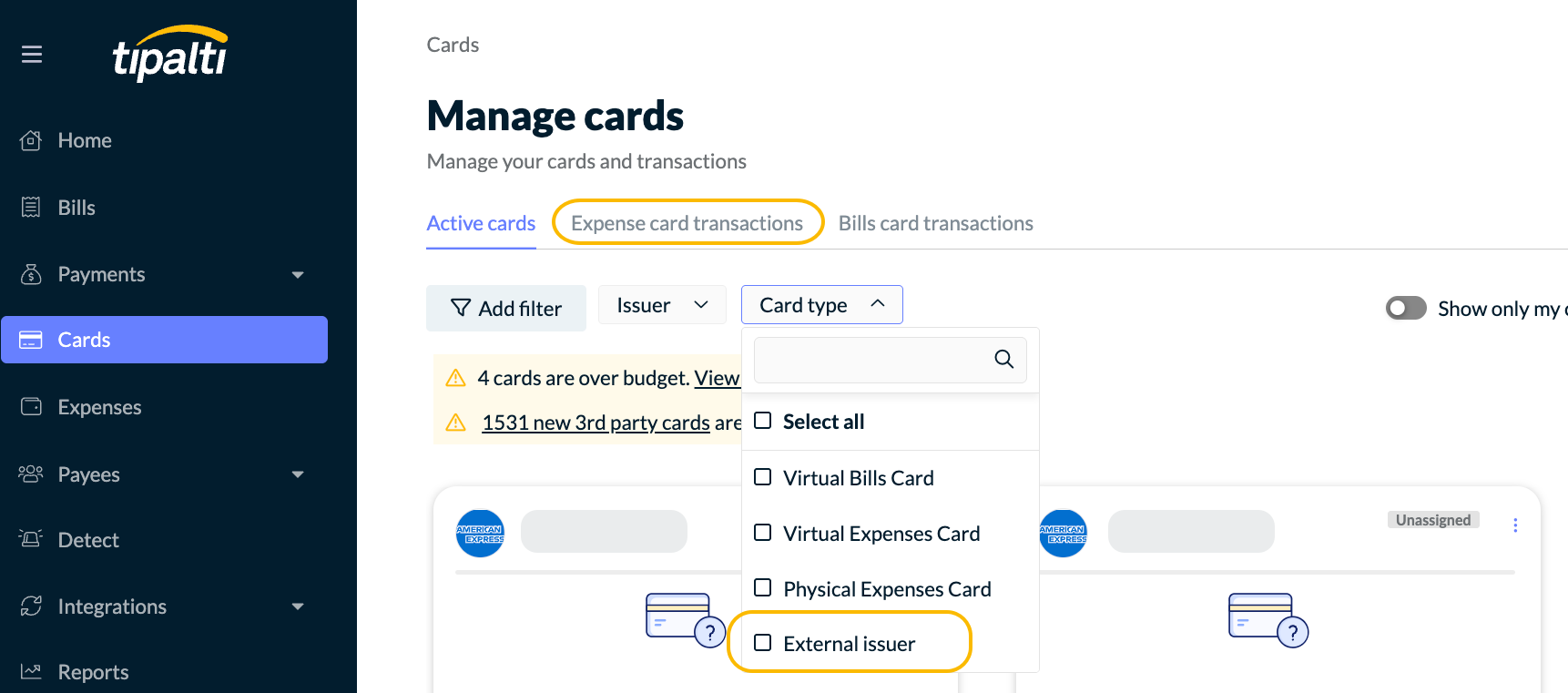Switch to Bills card transactions tab

click(x=935, y=223)
